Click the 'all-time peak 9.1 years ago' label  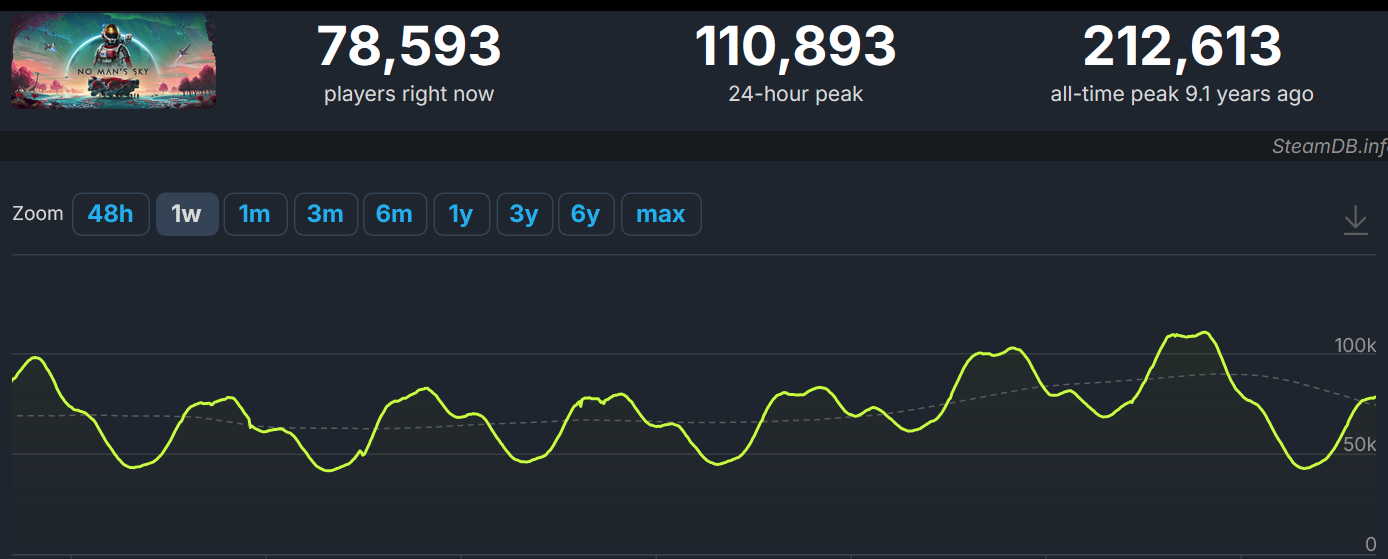[x=1182, y=94]
